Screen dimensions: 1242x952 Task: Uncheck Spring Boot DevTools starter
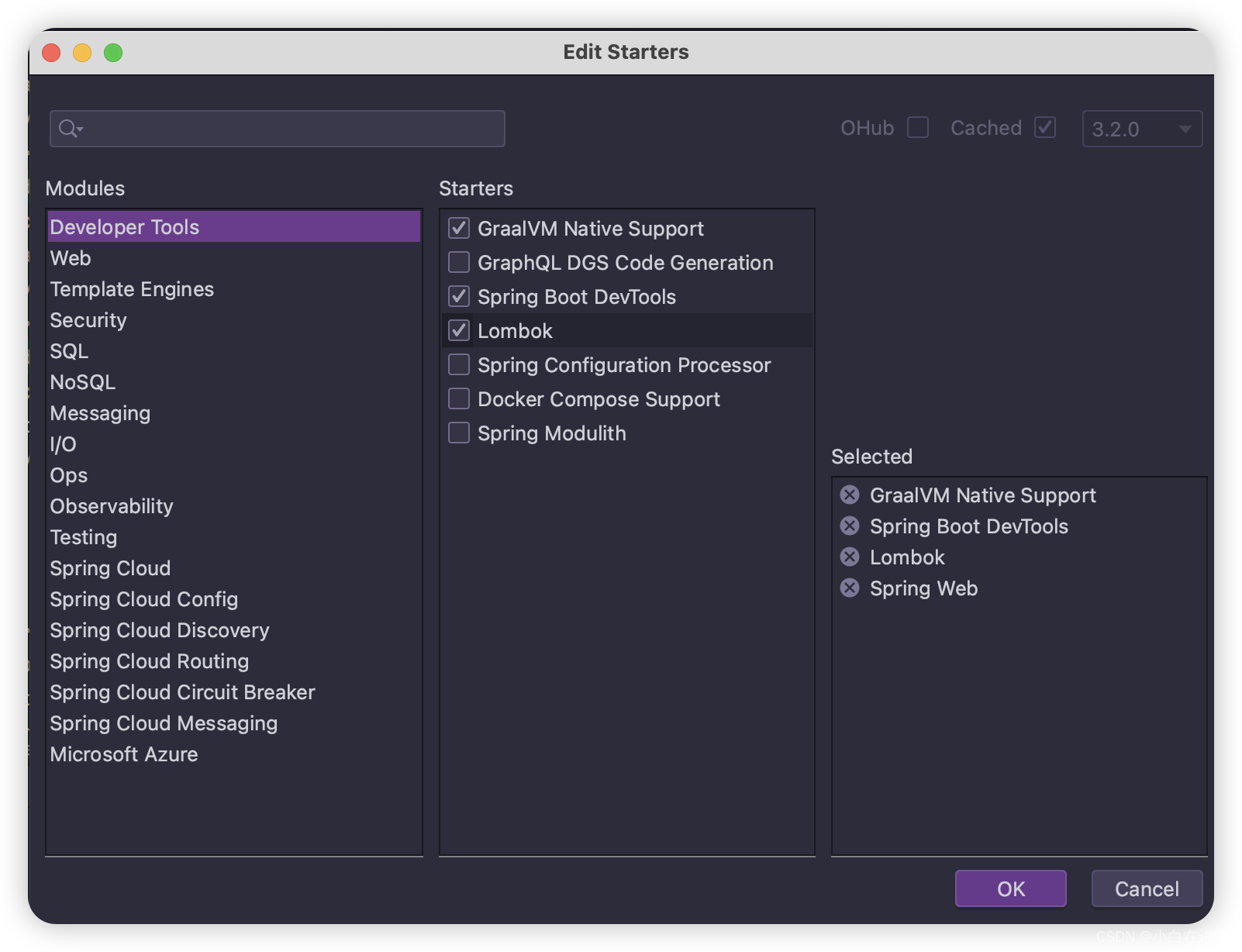click(x=459, y=296)
